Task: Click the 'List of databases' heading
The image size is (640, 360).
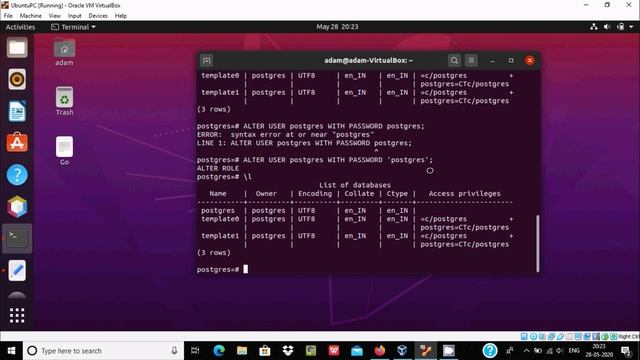Action: coord(355,185)
